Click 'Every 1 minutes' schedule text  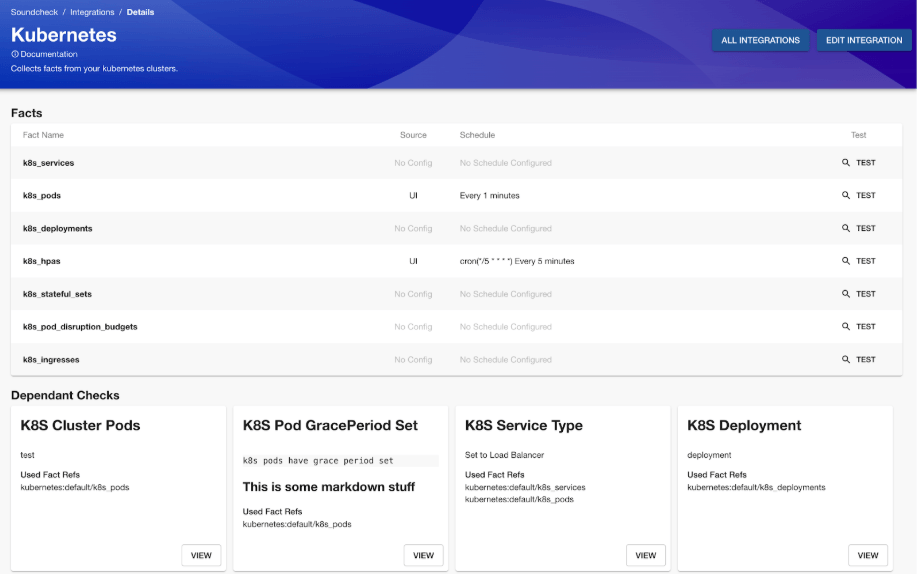[489, 195]
